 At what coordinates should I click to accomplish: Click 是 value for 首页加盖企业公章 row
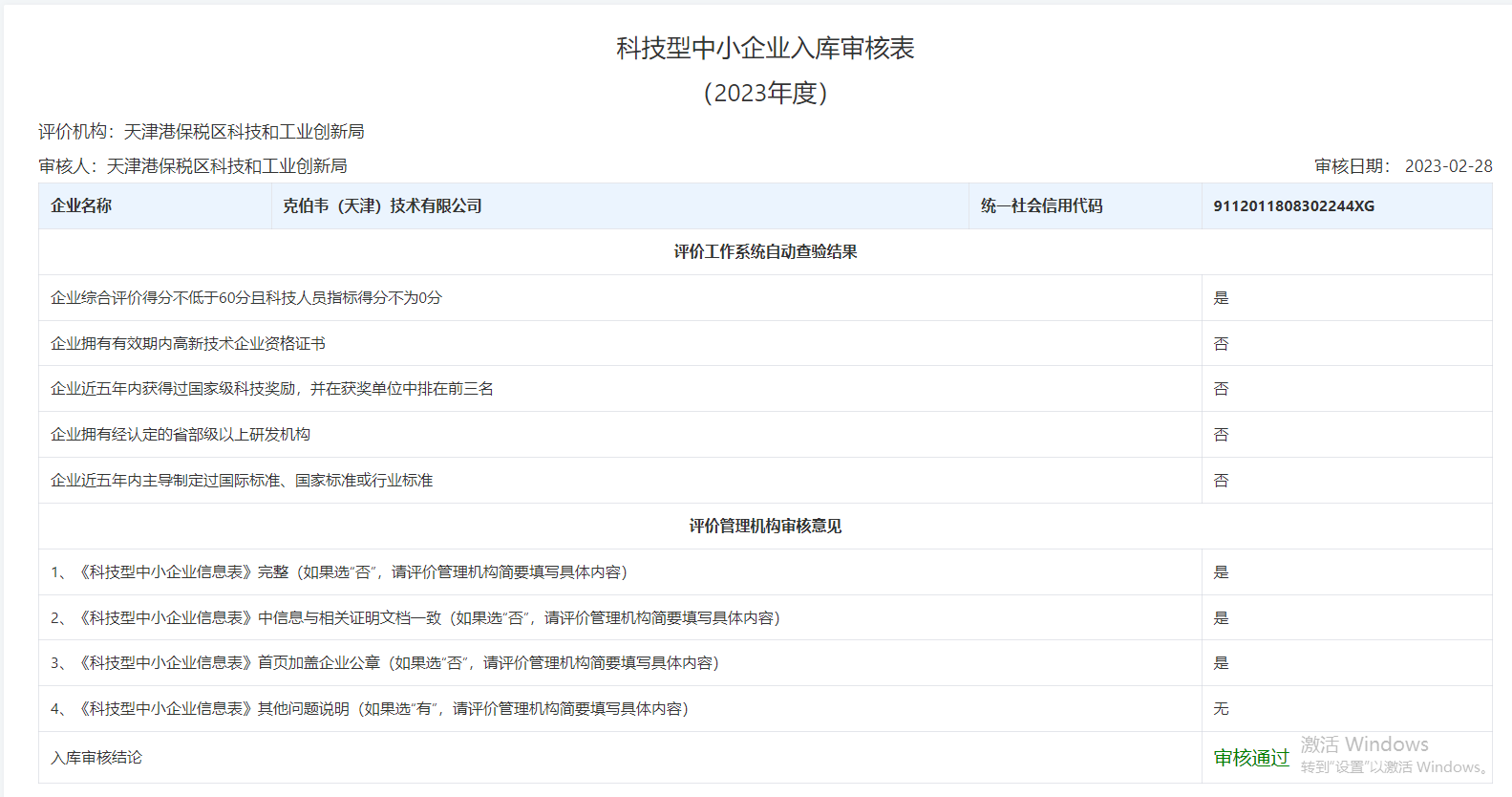pos(1221,663)
